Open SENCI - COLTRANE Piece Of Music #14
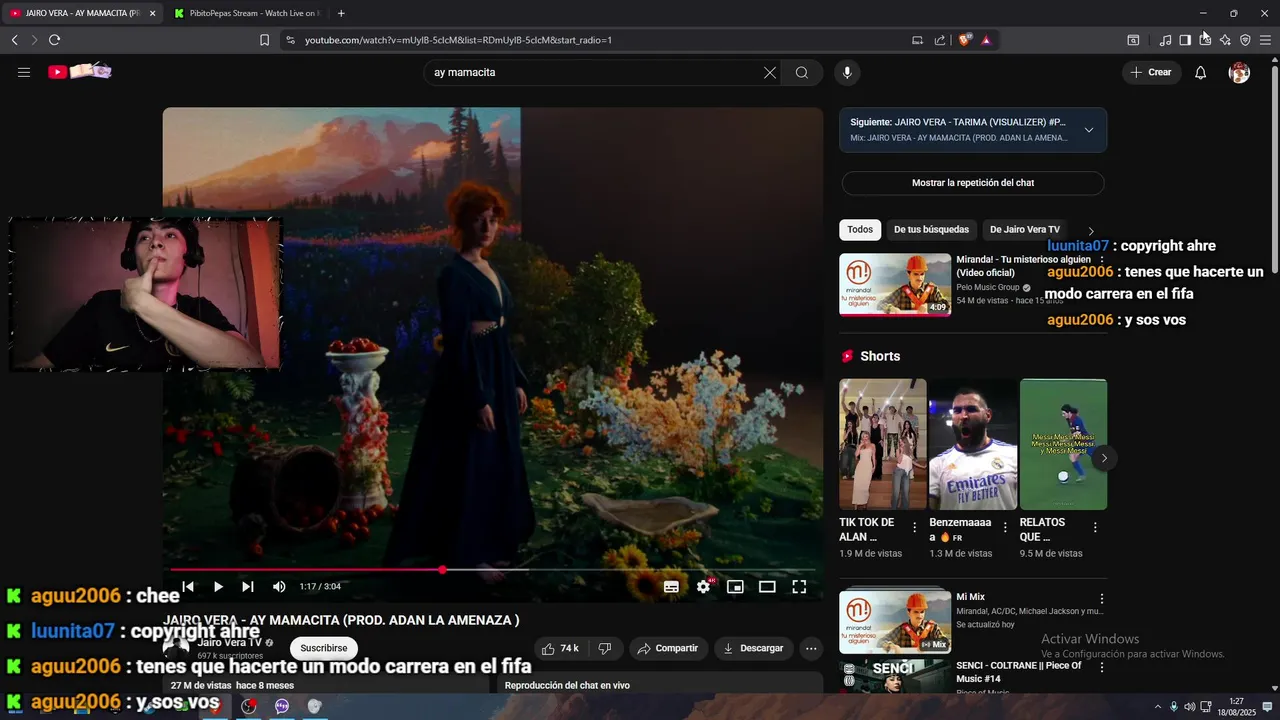1280x720 pixels. [1019, 672]
